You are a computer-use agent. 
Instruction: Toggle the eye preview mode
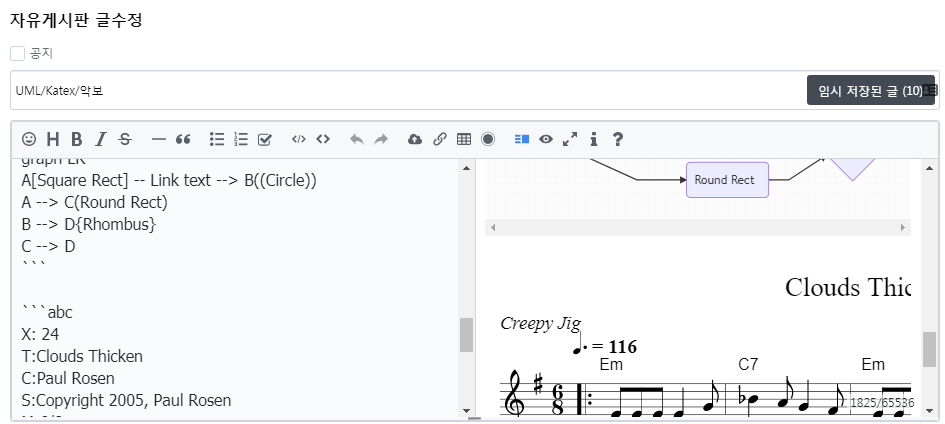click(546, 139)
